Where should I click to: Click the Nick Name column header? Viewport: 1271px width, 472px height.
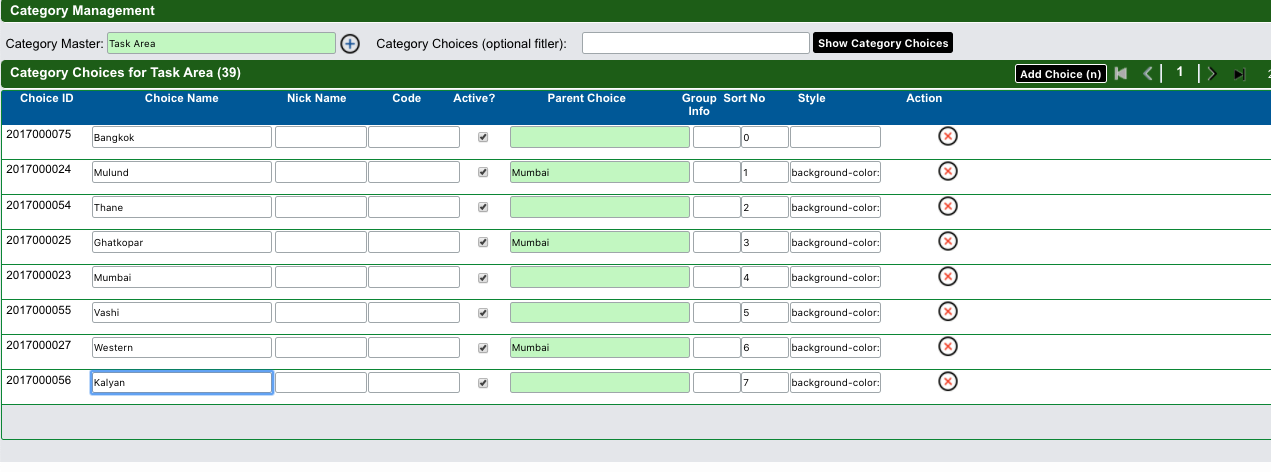316,98
